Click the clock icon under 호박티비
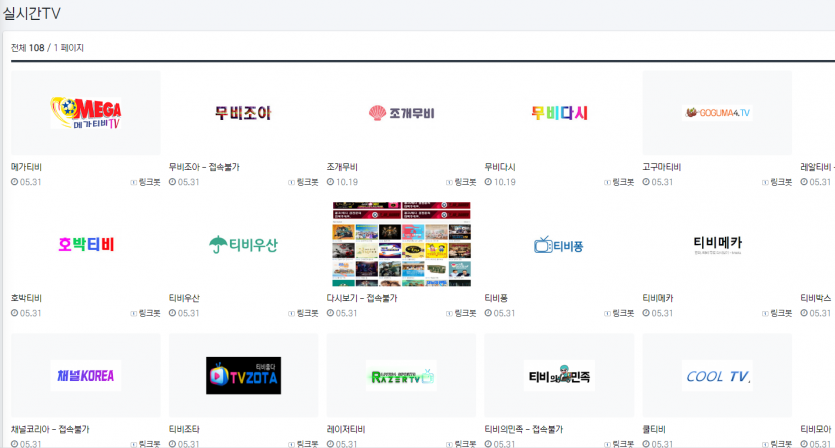The image size is (835, 448). [14, 313]
